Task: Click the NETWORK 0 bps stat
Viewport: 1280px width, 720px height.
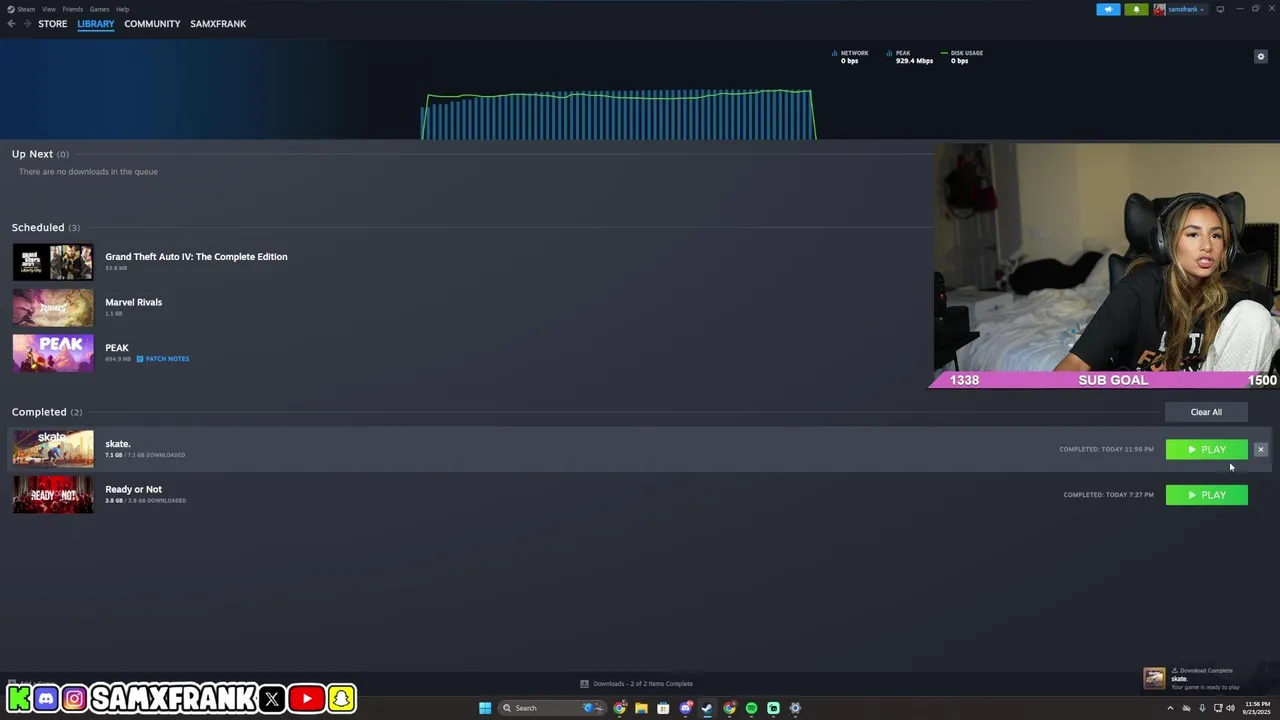Action: (850, 57)
